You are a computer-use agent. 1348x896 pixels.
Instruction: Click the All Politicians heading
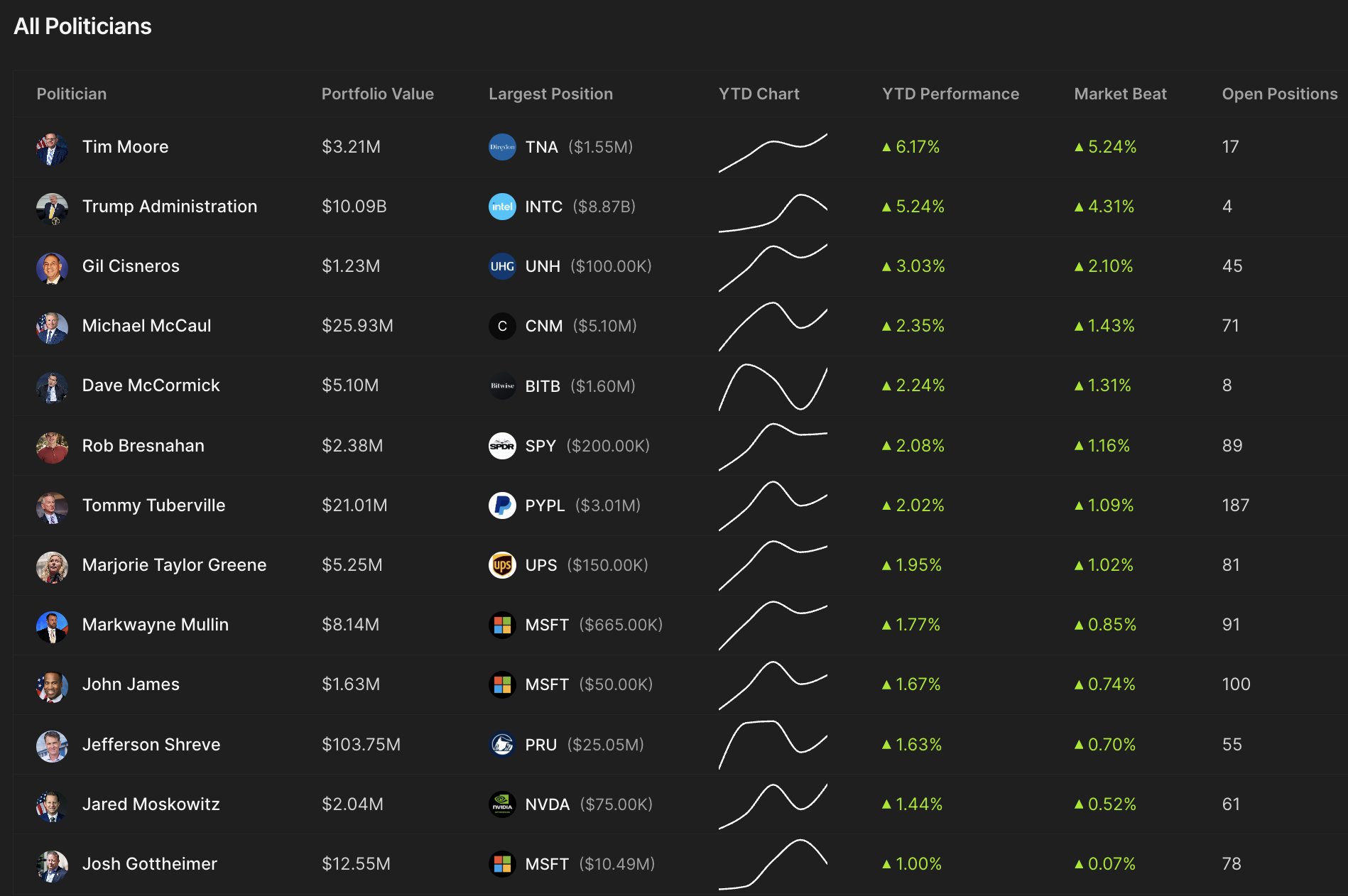pyautogui.click(x=83, y=26)
